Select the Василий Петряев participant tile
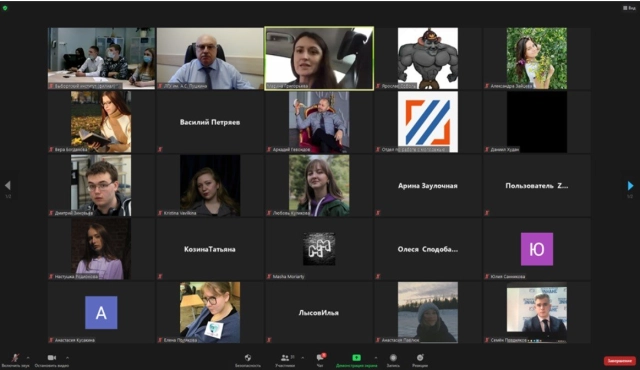This screenshot has width=640, height=370. pos(210,122)
